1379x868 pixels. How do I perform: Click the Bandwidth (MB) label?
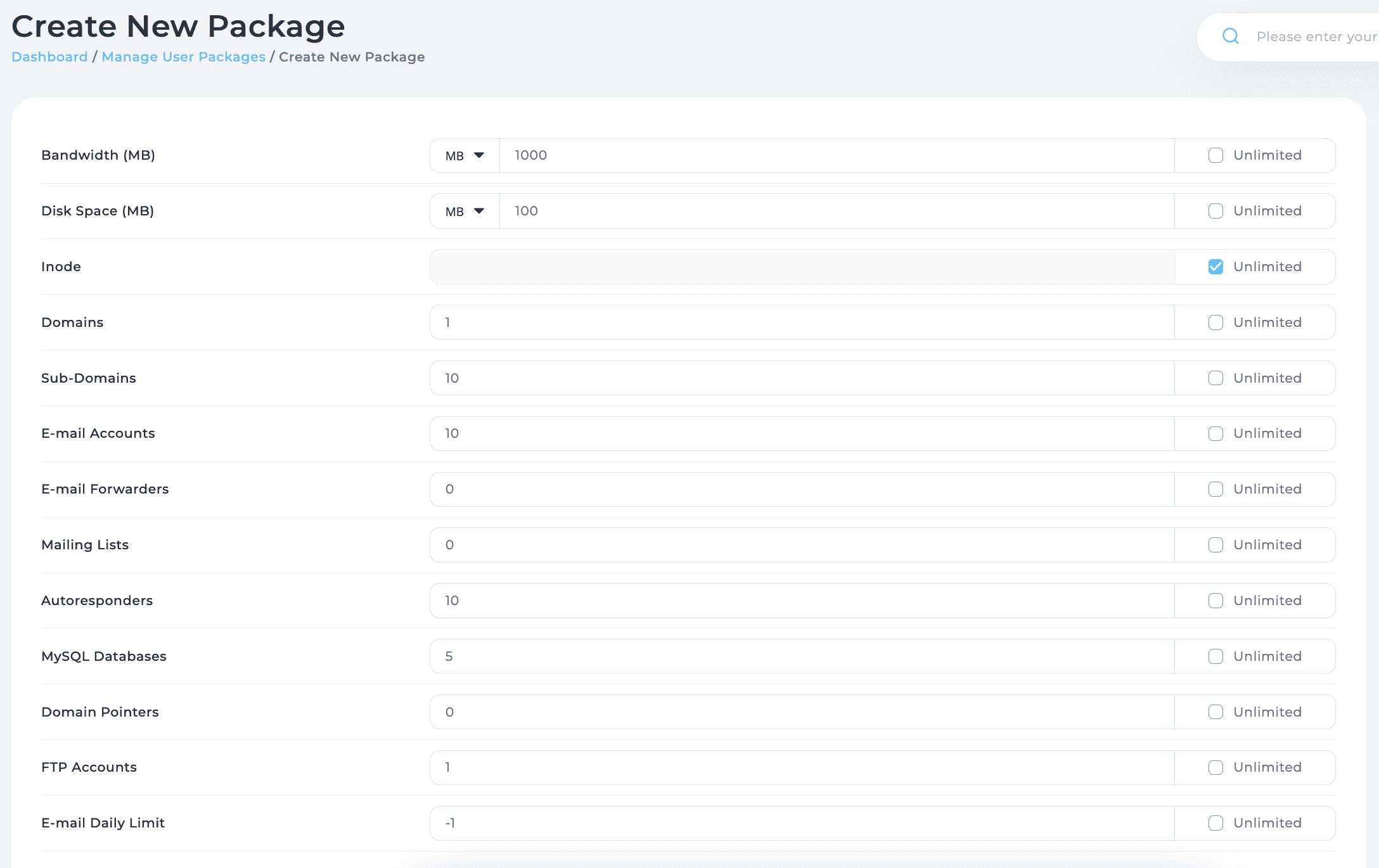click(x=98, y=155)
